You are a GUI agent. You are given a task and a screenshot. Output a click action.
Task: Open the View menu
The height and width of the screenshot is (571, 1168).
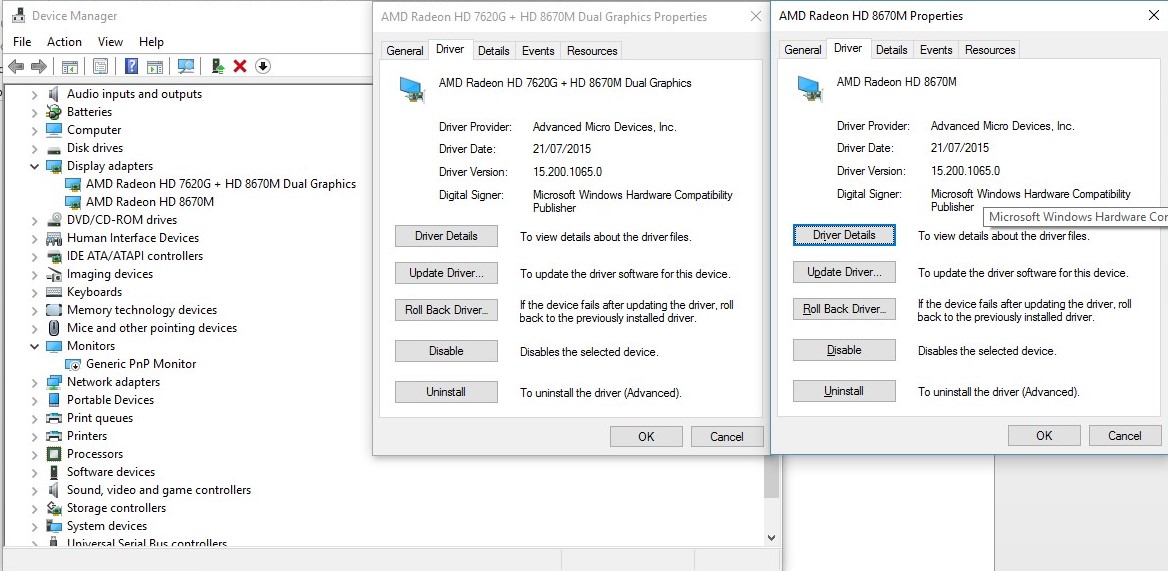(110, 42)
